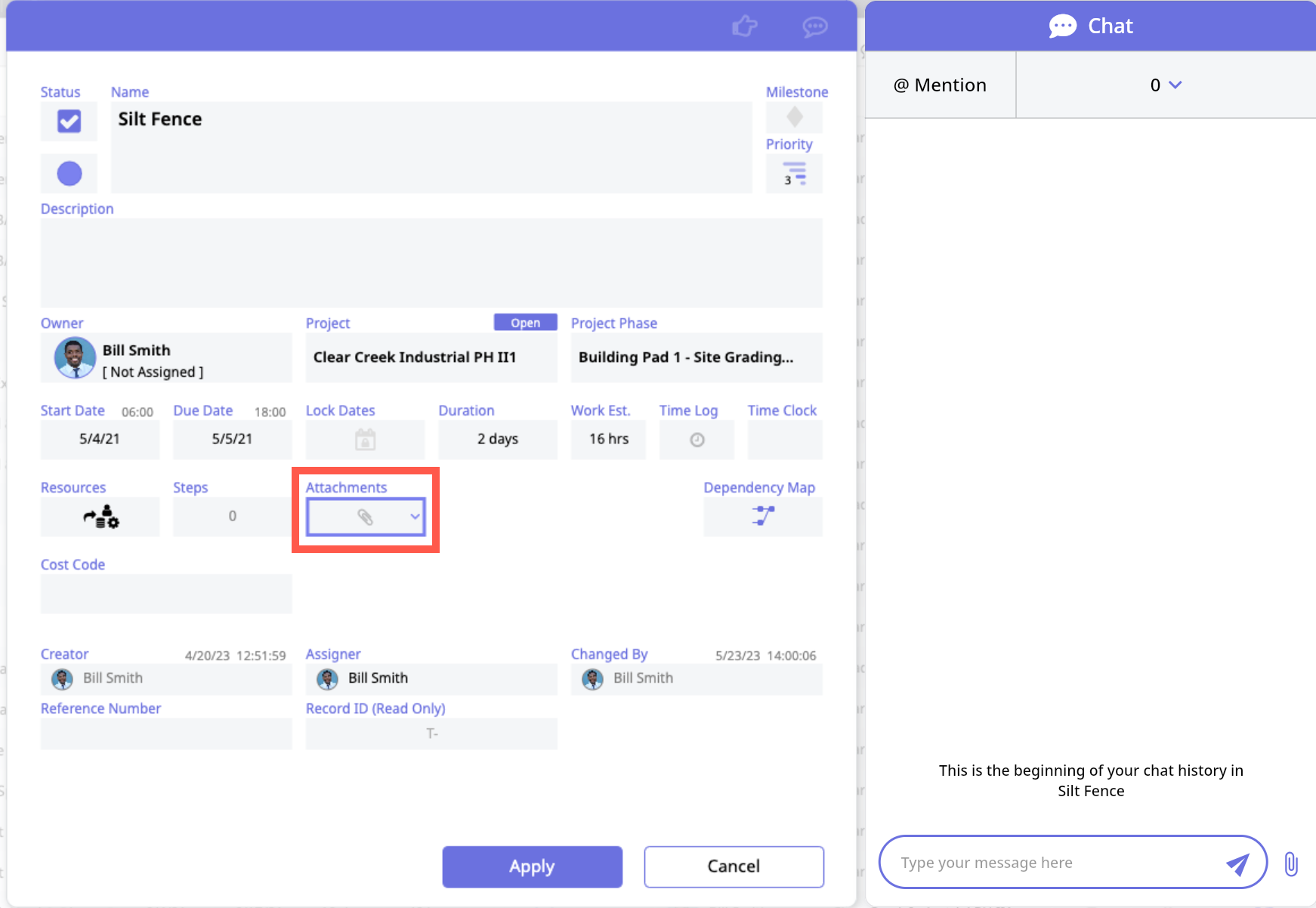The width and height of the screenshot is (1316, 908).
Task: Click the Time Log clock icon
Action: pos(697,440)
